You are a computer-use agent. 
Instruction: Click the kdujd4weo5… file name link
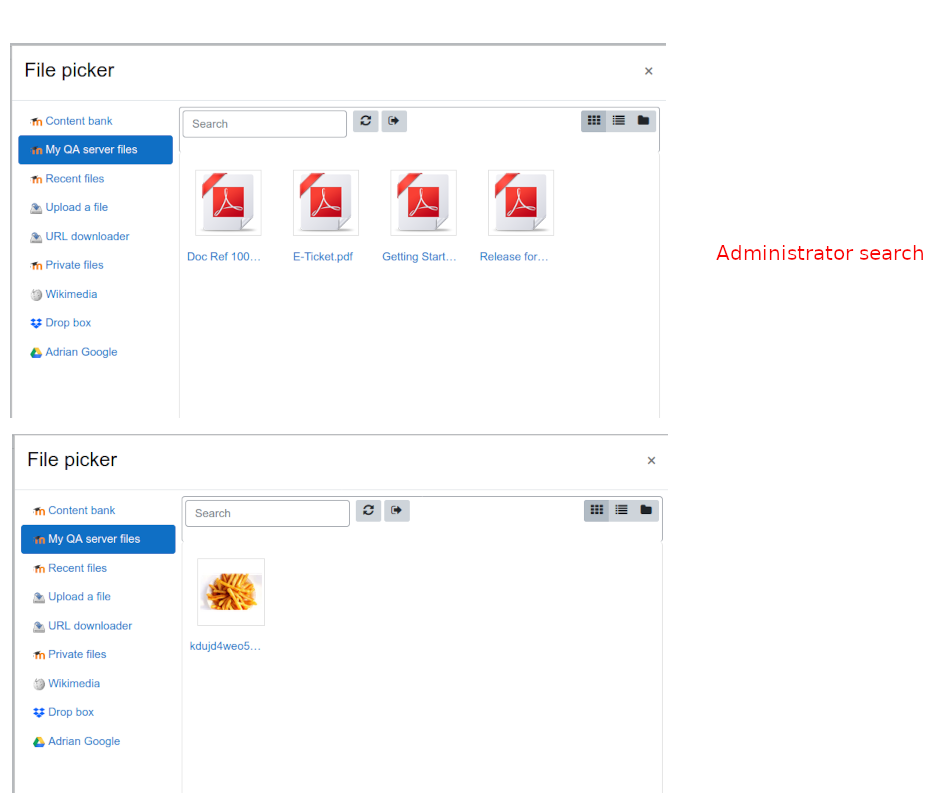coord(225,646)
